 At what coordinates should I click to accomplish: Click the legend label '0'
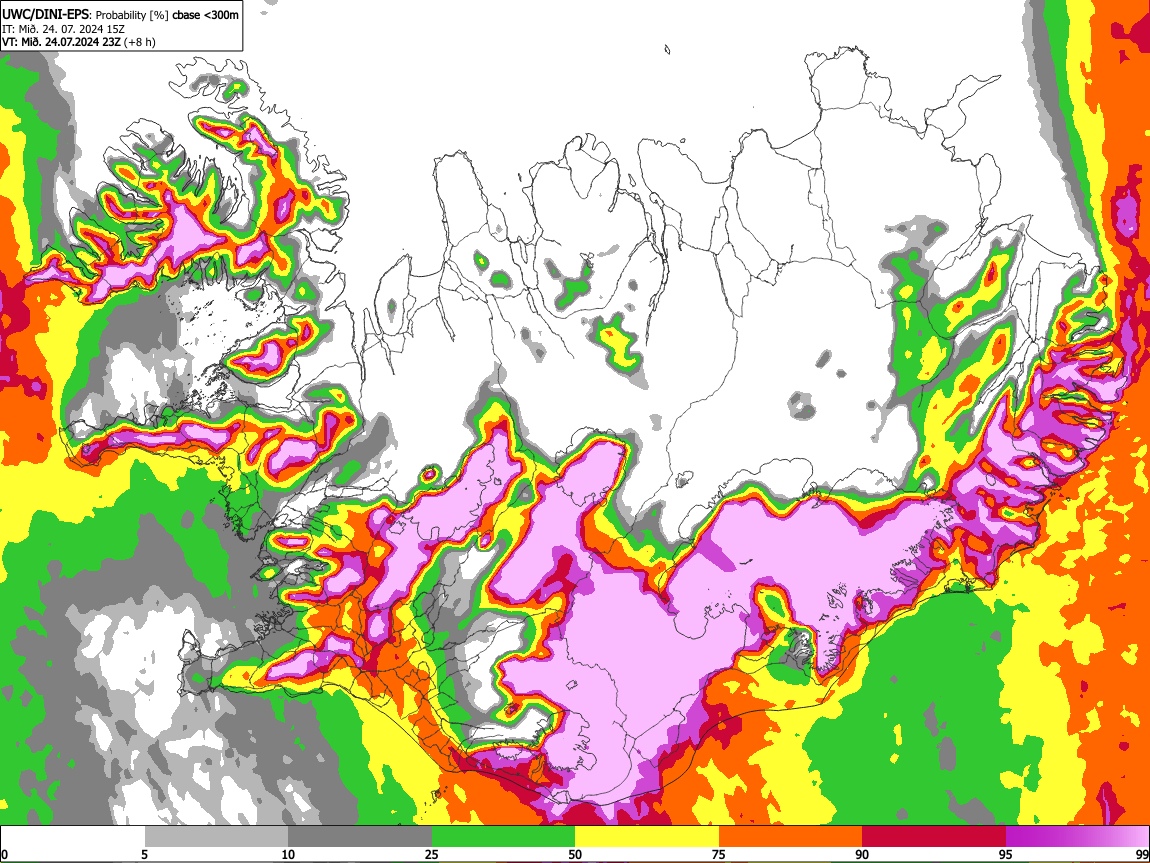(x=4, y=855)
